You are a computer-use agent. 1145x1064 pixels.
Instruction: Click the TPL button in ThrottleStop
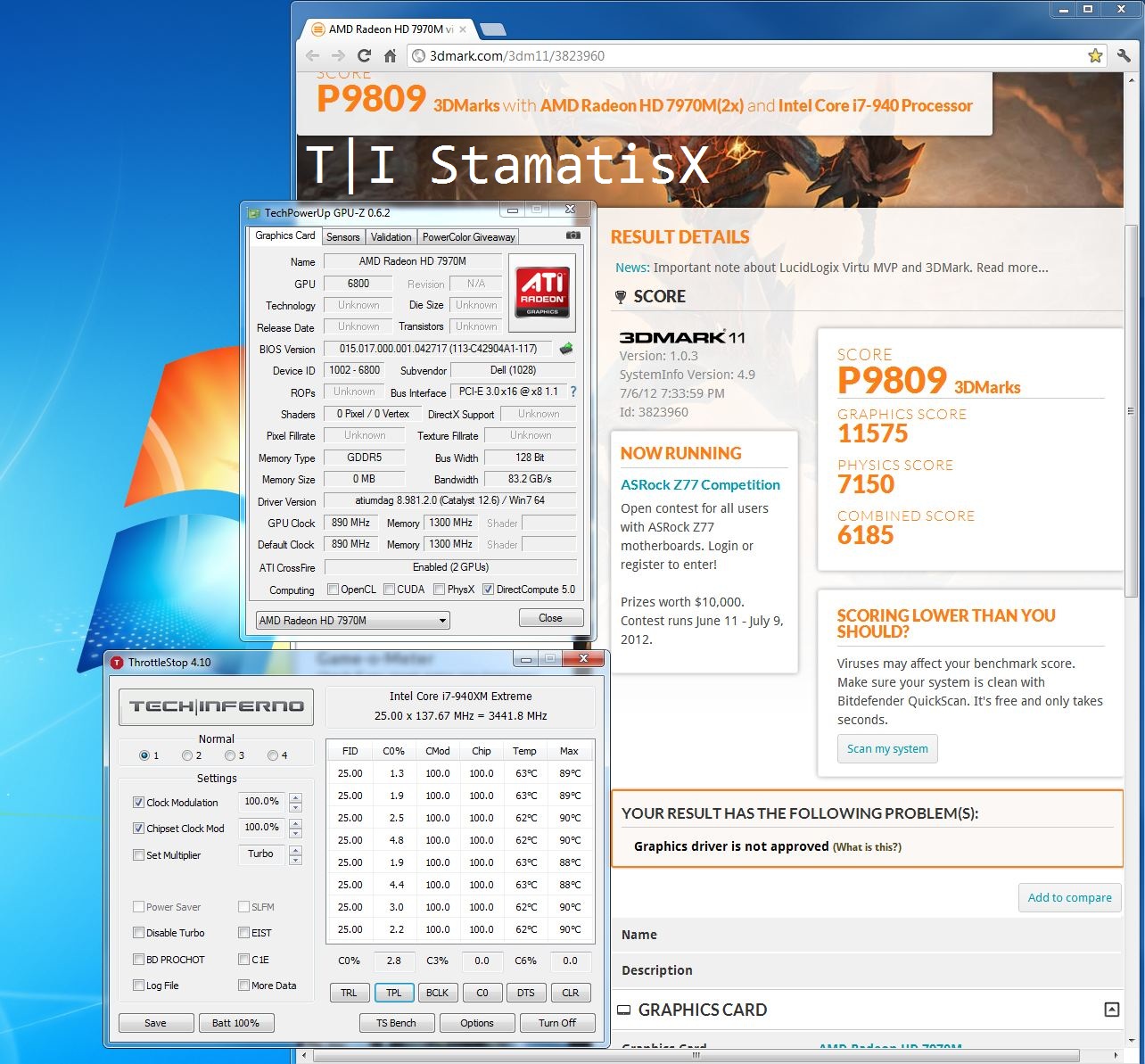(393, 993)
